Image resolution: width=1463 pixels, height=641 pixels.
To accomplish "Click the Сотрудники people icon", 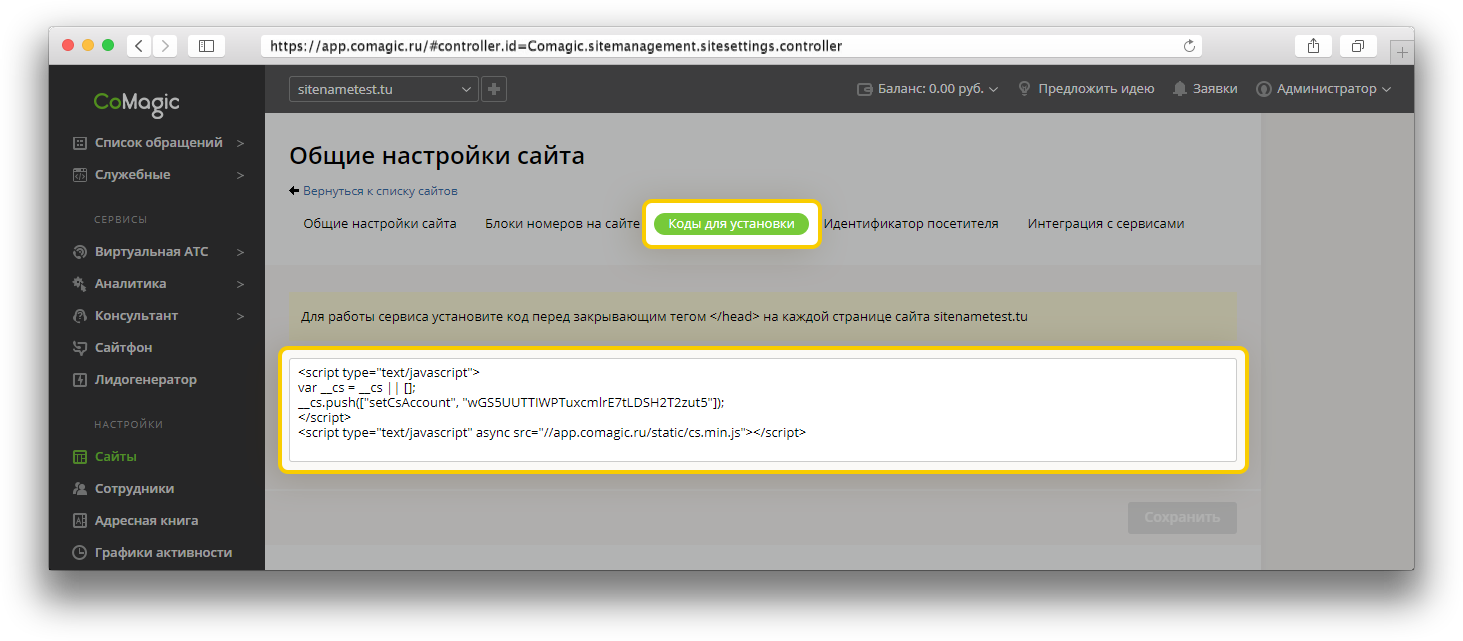I will tap(80, 489).
